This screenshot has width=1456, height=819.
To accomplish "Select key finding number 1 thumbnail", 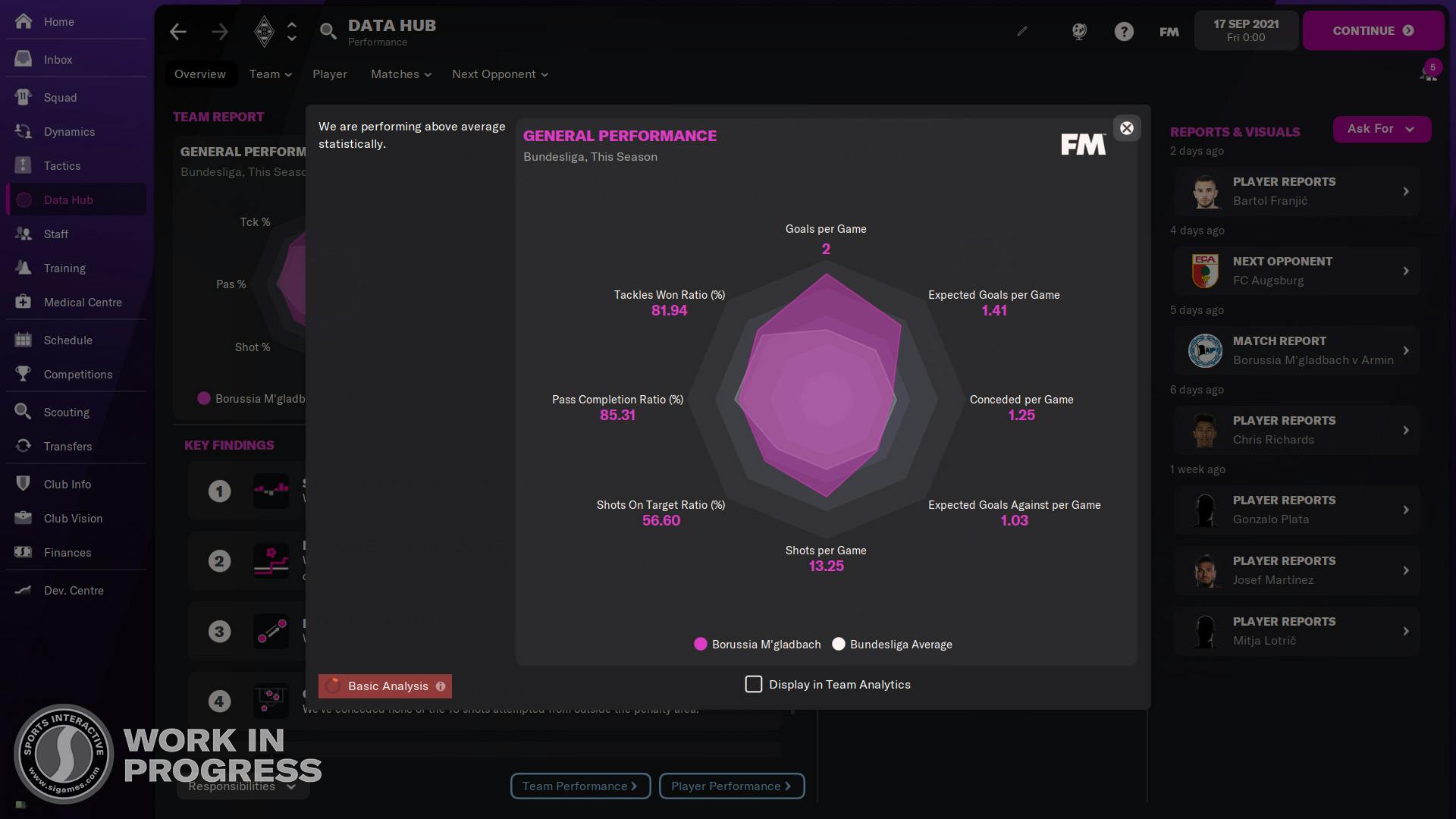I will [271, 491].
